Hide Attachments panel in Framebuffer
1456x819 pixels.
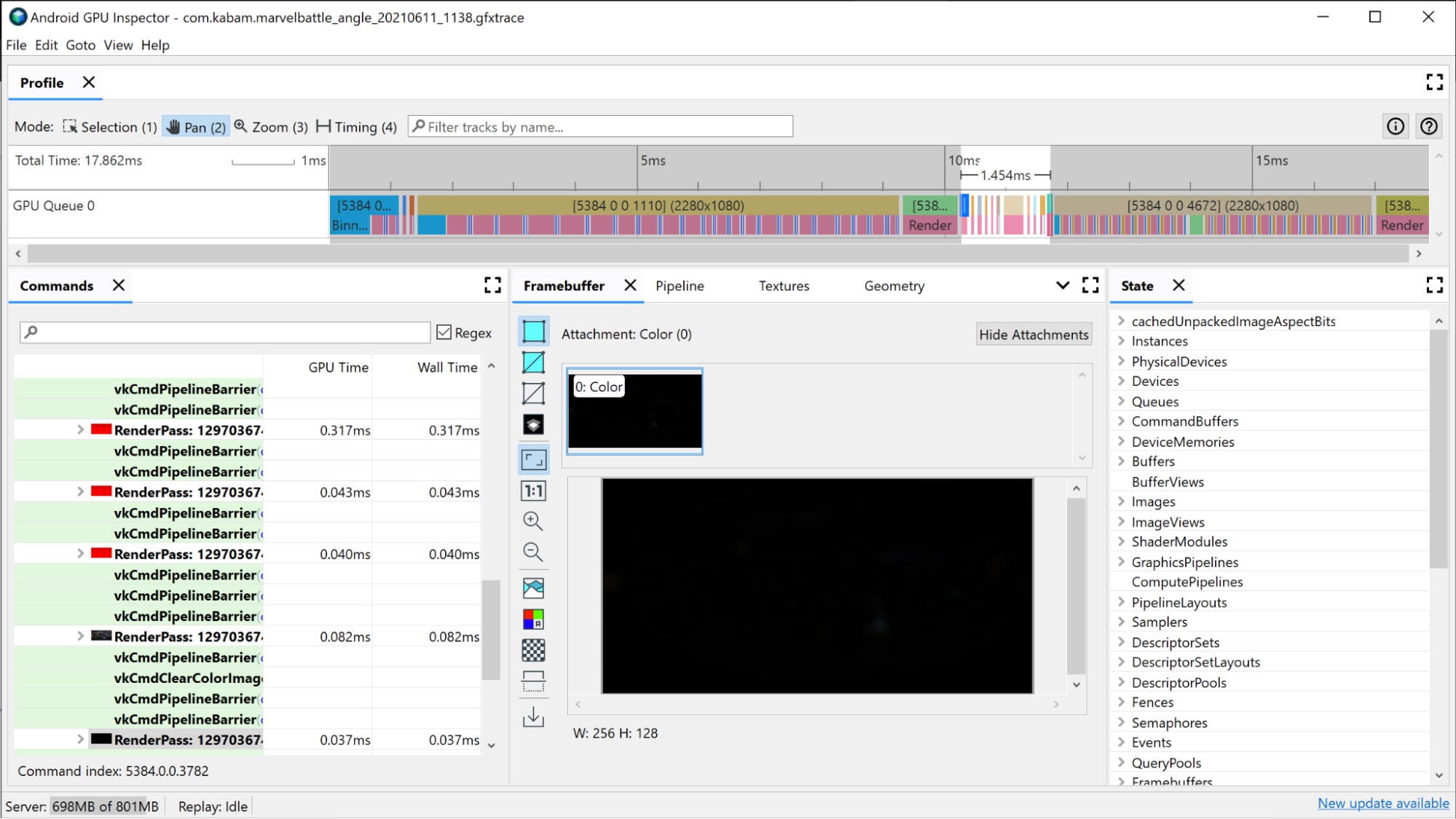(x=1033, y=333)
